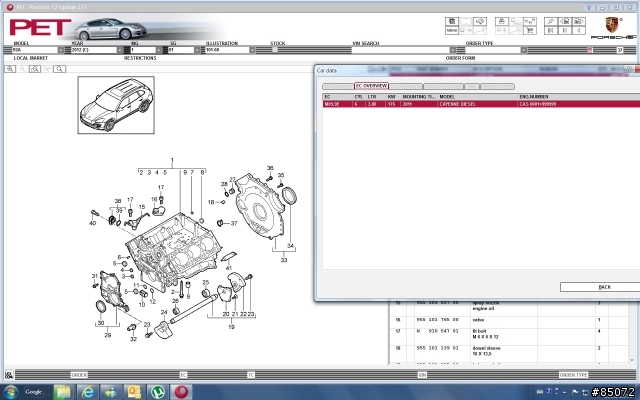Open the Windows Start menu
640x400 pixels.
pos(11,392)
